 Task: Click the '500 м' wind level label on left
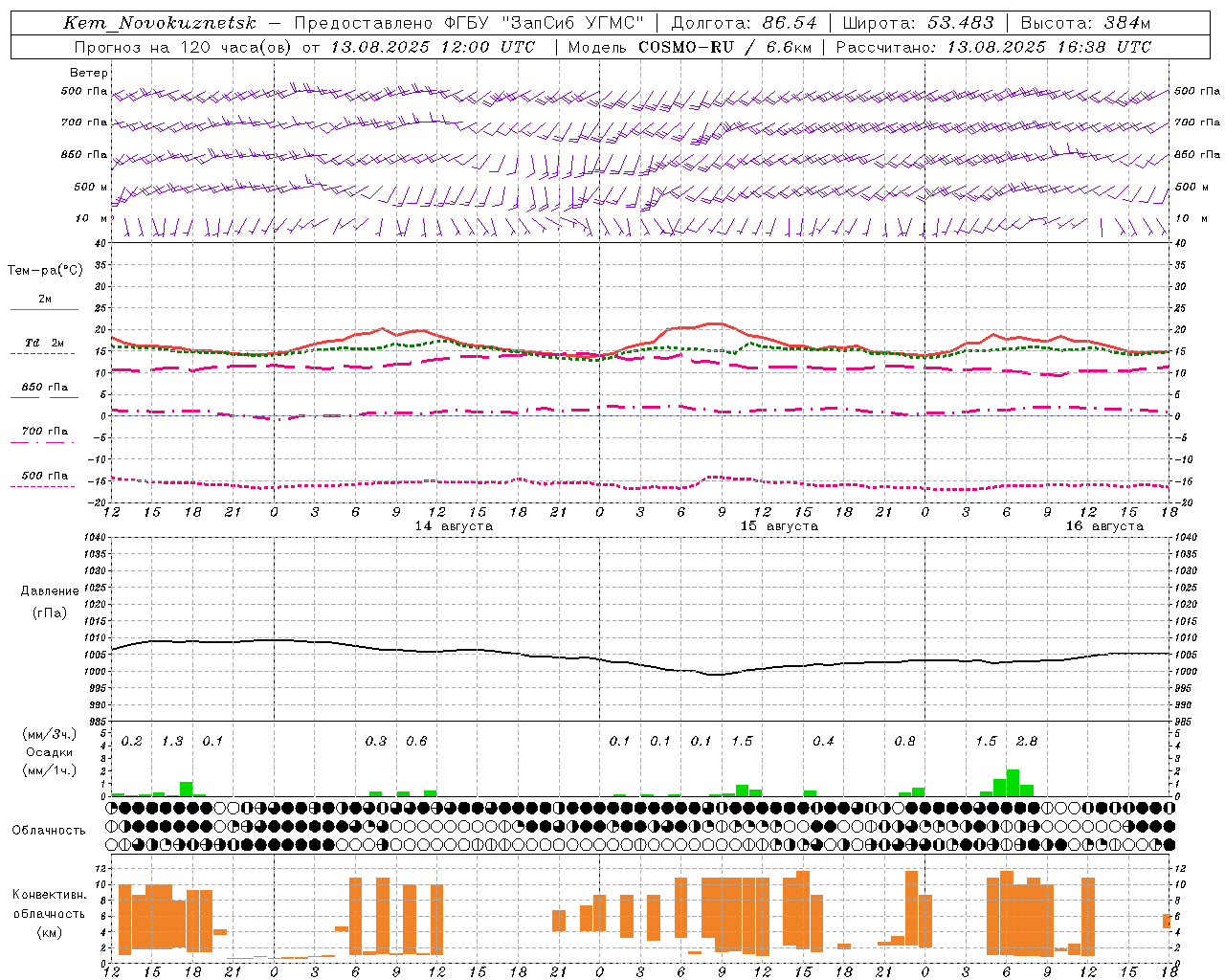(x=91, y=188)
